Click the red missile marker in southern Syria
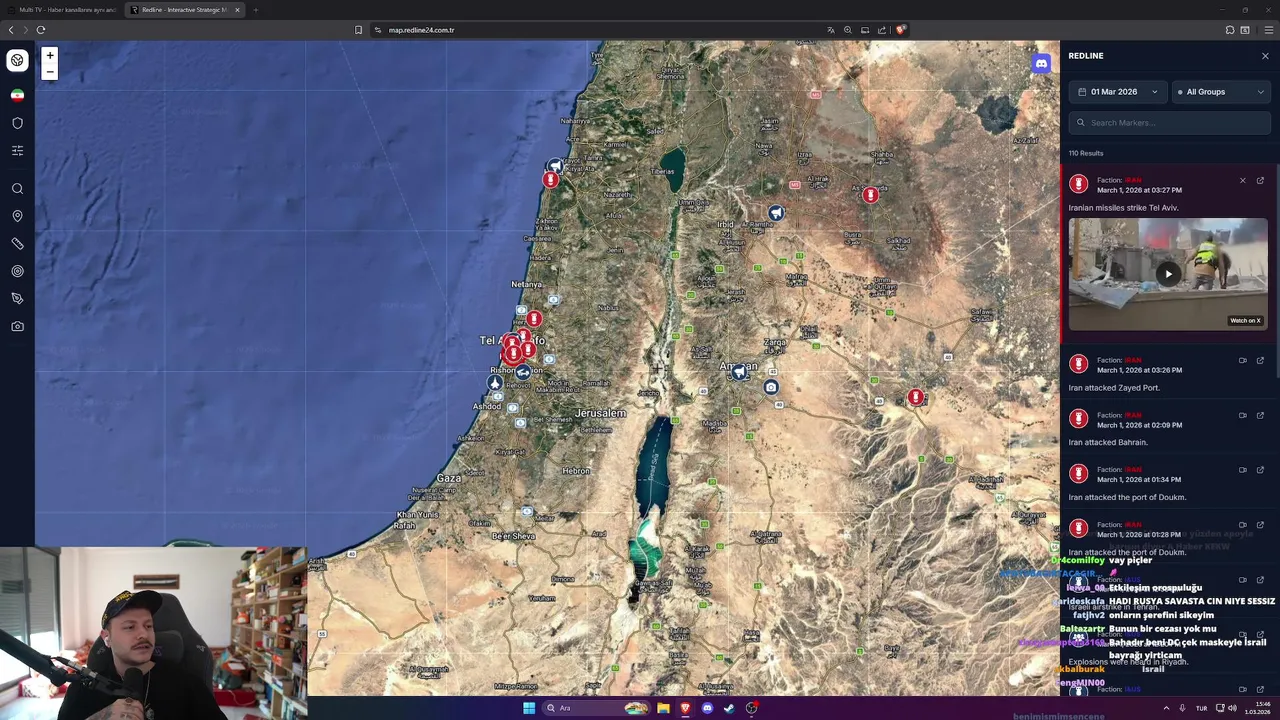 (871, 195)
